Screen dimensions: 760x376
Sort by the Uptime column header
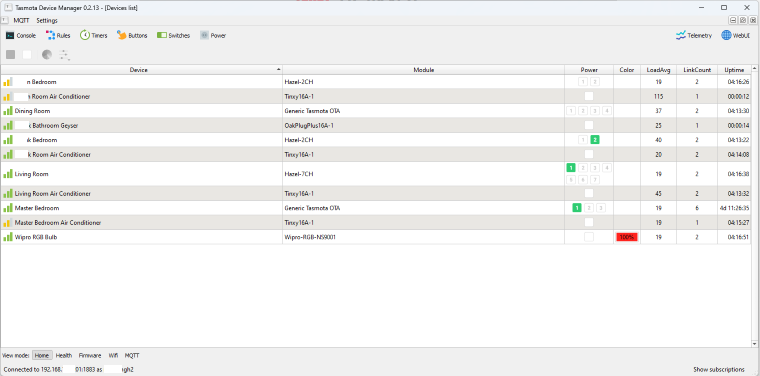click(734, 70)
